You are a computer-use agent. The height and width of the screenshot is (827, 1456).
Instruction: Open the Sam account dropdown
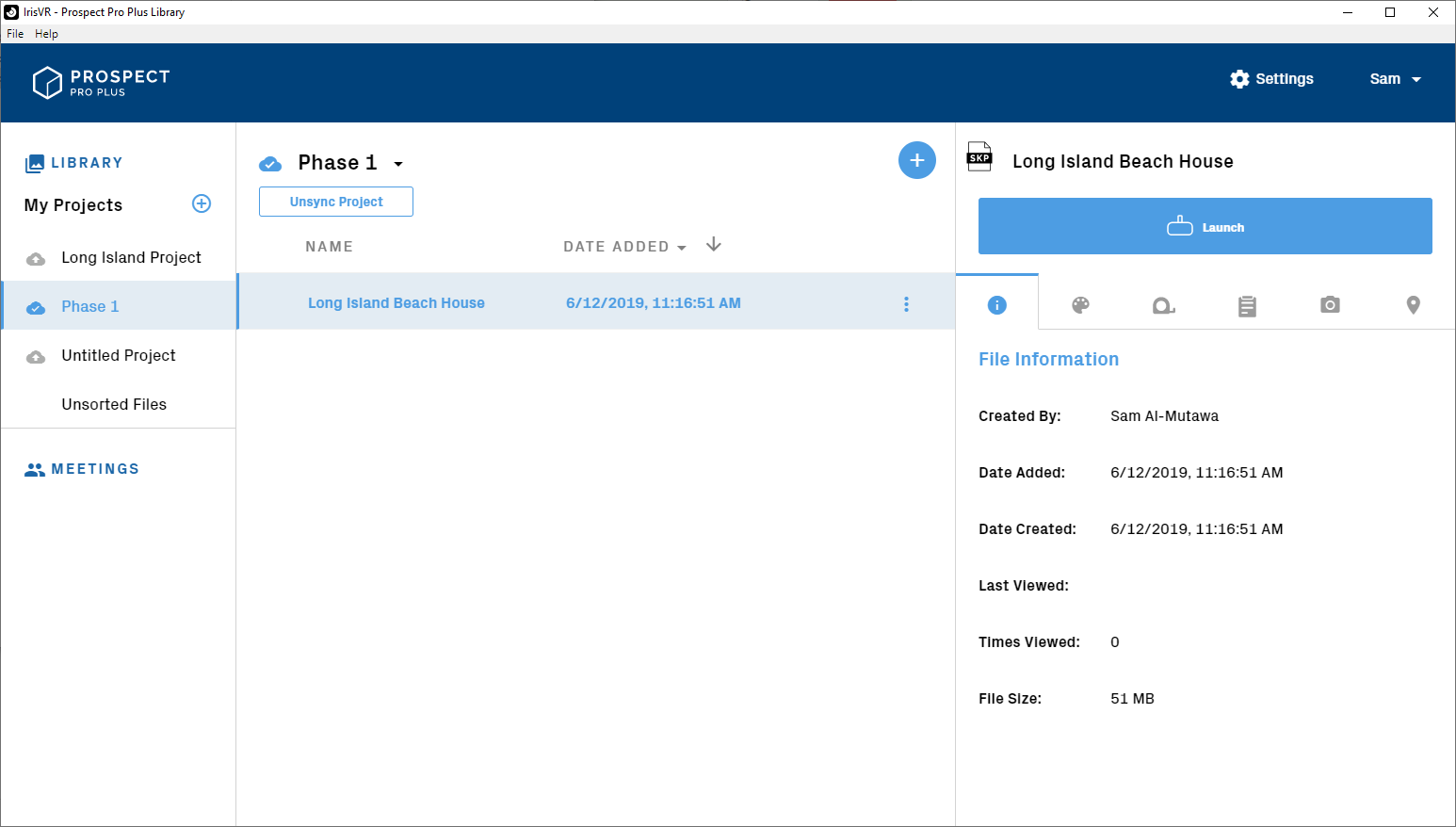click(x=1395, y=79)
